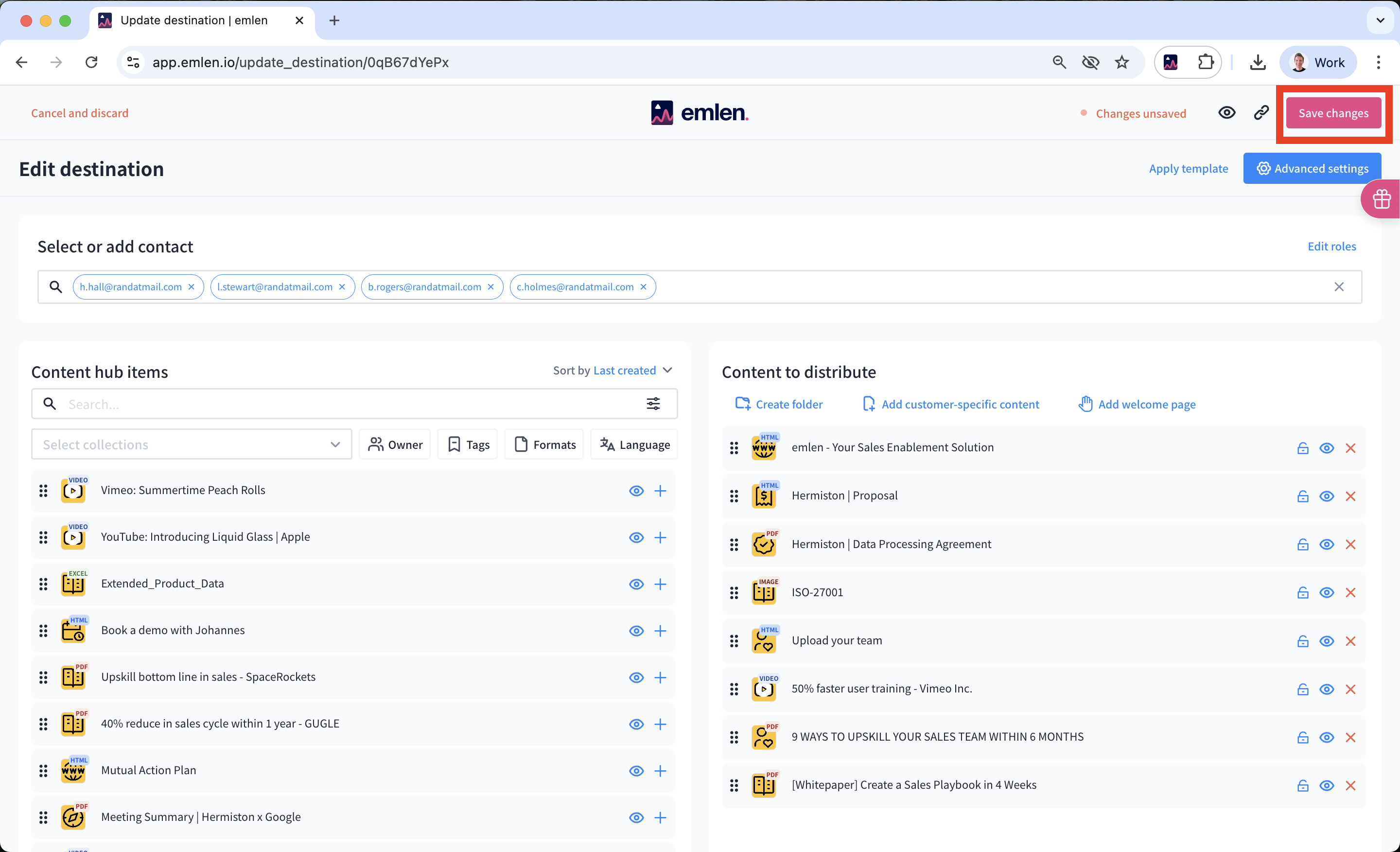Click the Save changes button
Image resolution: width=1400 pixels, height=852 pixels.
pos(1332,112)
